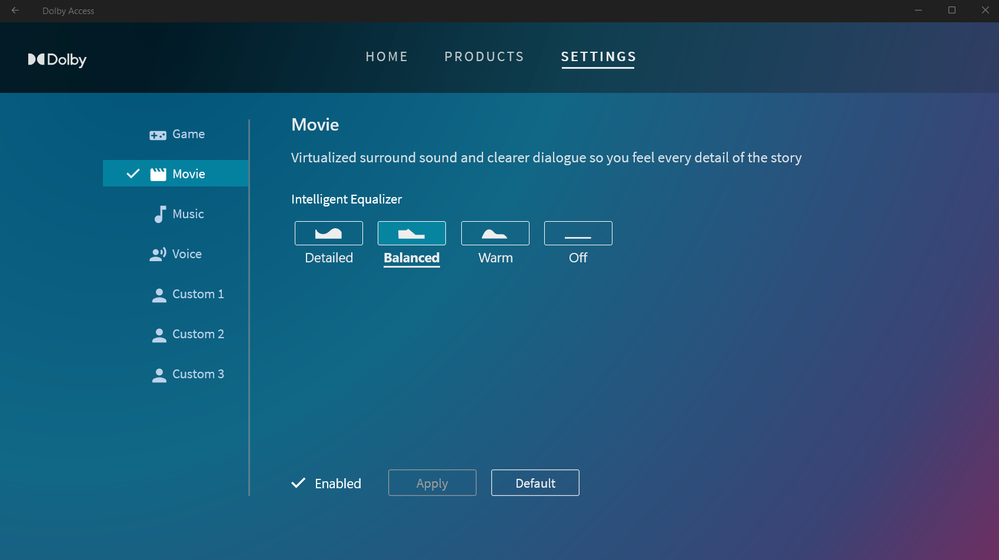The width and height of the screenshot is (999, 560).
Task: Click the Detailed label
Action: (x=329, y=257)
